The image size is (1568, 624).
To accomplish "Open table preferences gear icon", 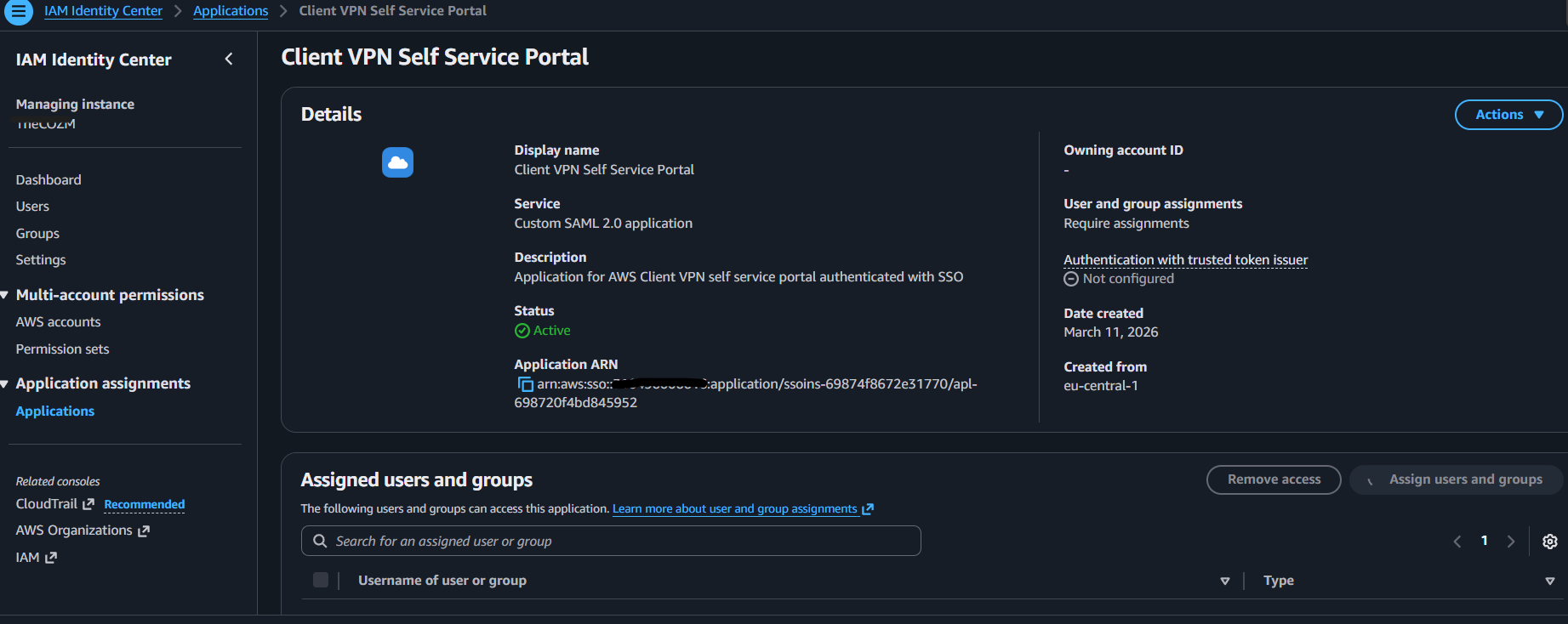I will coord(1550,542).
